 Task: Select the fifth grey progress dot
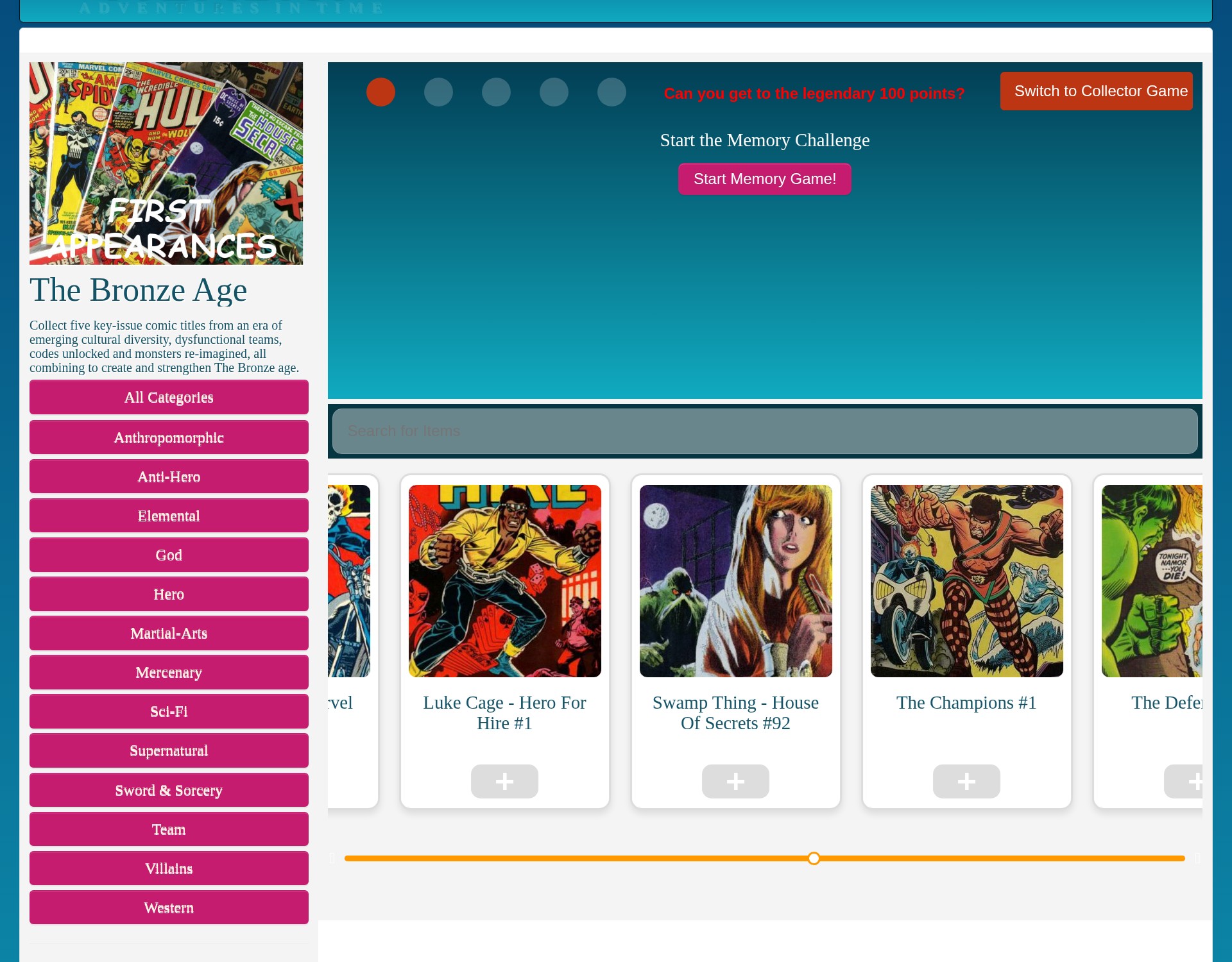[612, 92]
